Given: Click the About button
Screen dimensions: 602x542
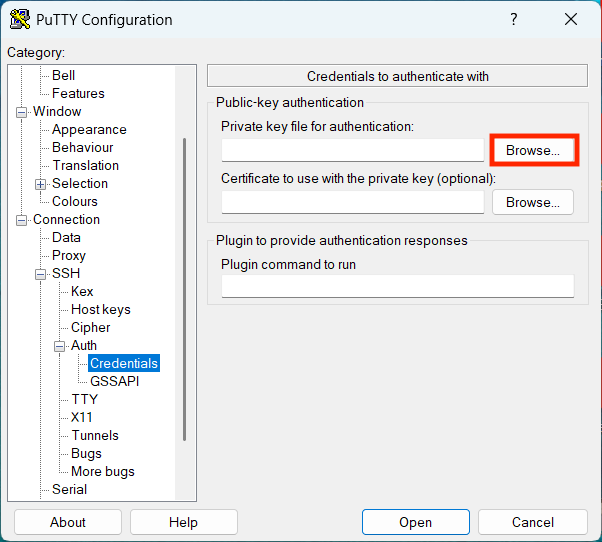Looking at the screenshot, I should click(x=68, y=522).
